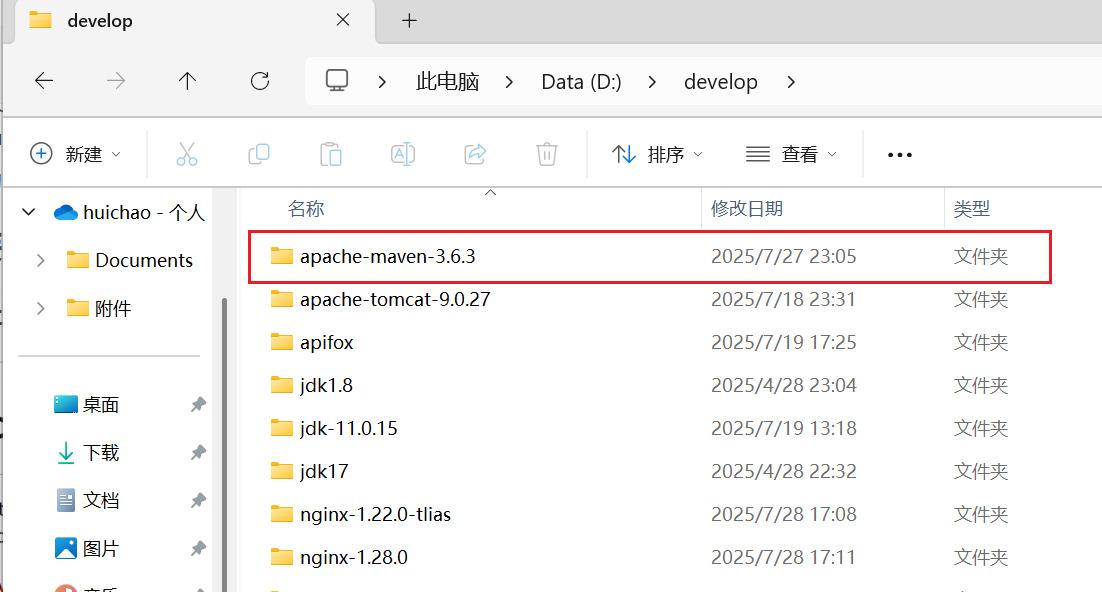Open 图片 (Pictures) quick access item
This screenshot has width=1102, height=592.
point(86,548)
